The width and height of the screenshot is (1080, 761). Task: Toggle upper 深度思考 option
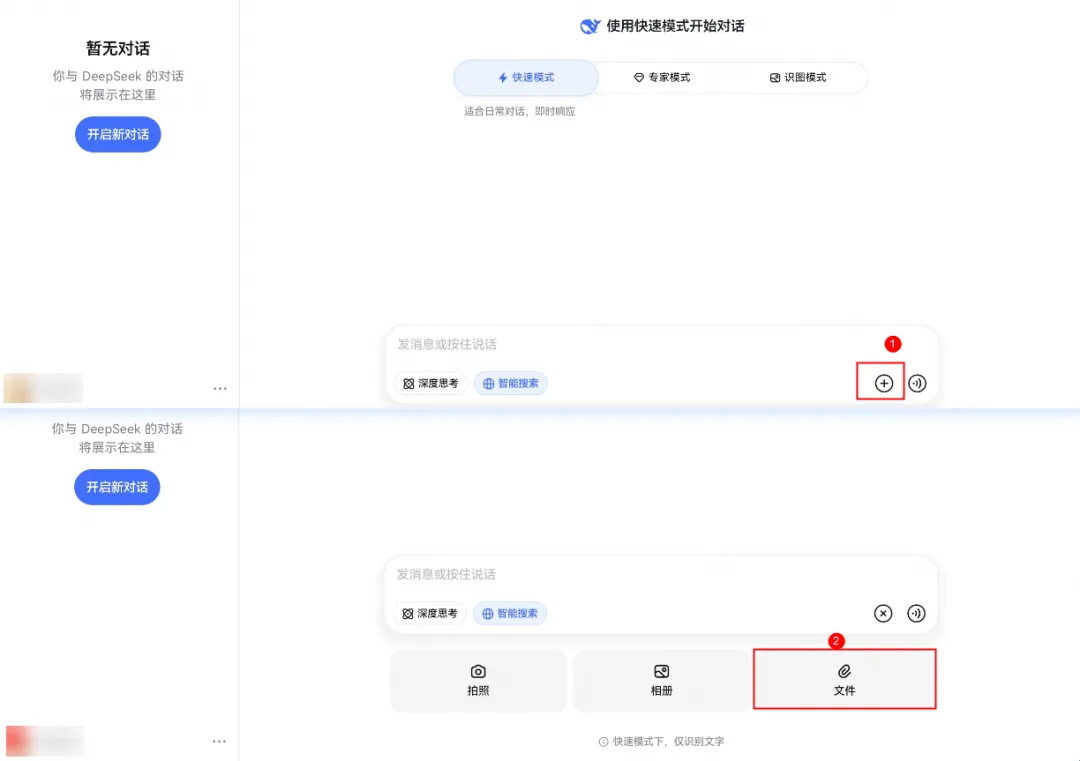point(430,384)
